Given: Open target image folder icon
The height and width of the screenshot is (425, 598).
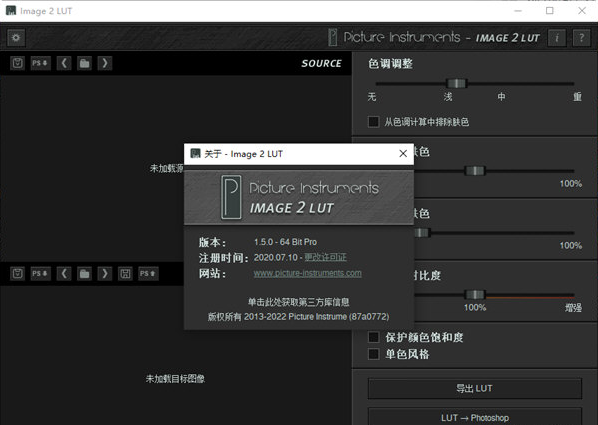Looking at the screenshot, I should click(x=85, y=274).
